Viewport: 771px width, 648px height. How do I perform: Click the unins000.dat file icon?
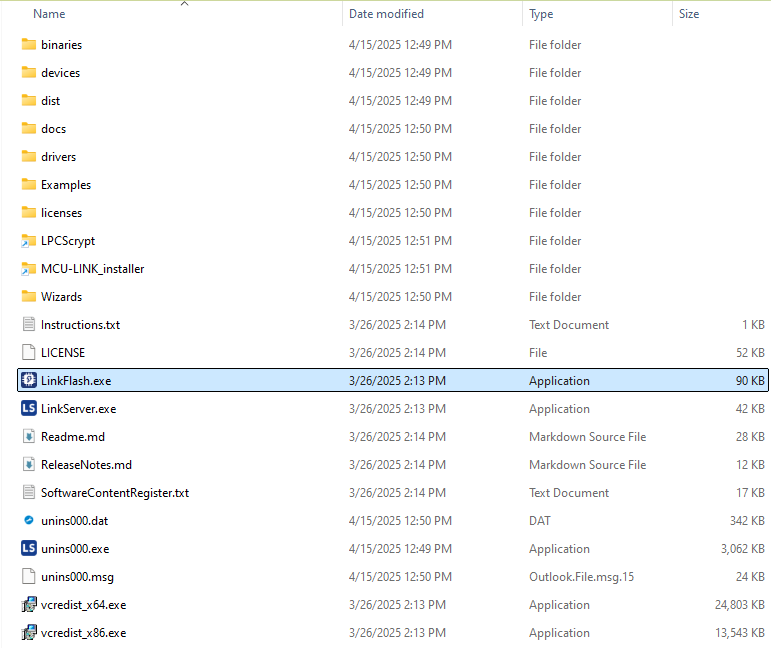click(x=28, y=521)
